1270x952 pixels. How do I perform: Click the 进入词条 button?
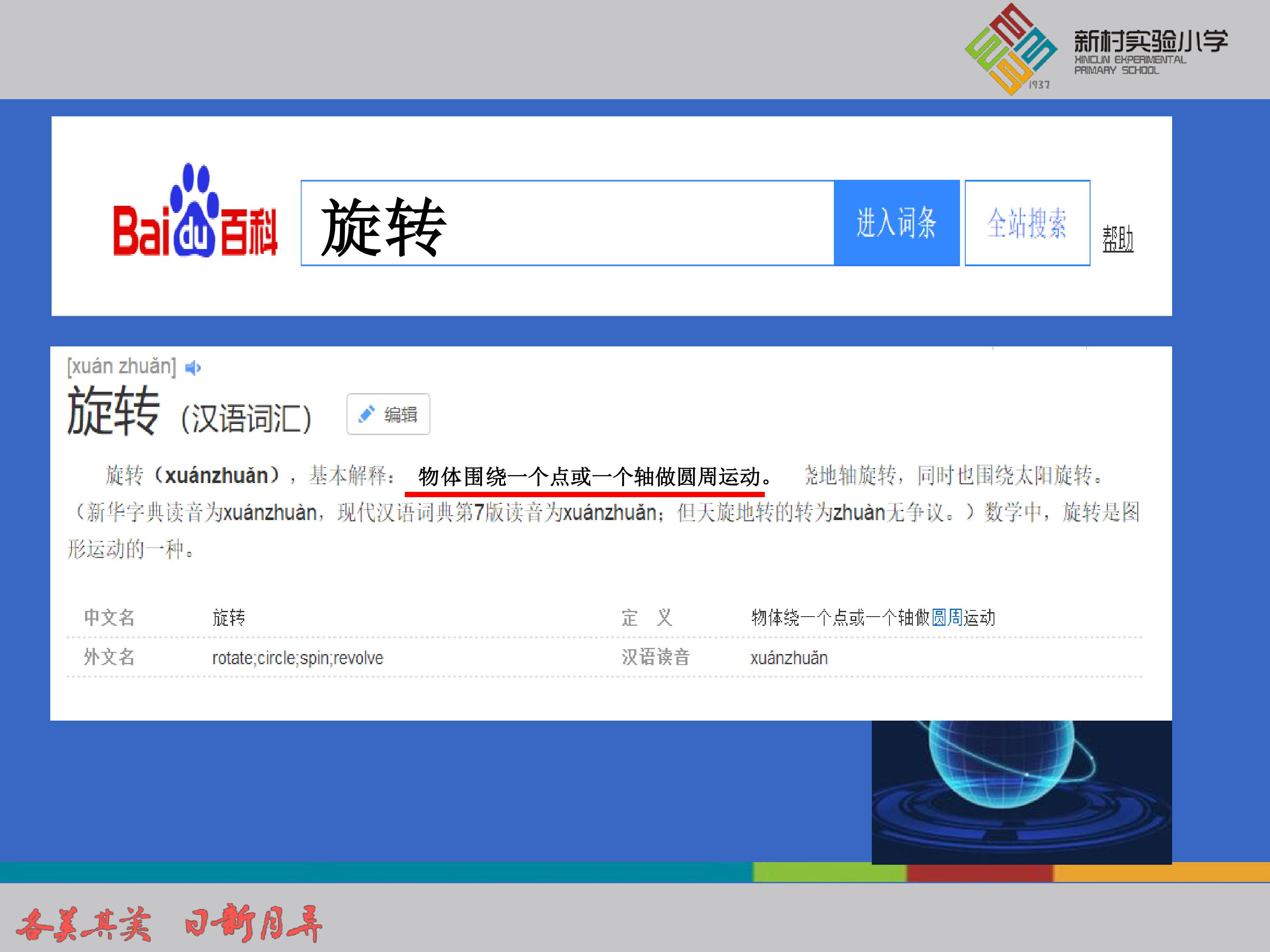(x=896, y=223)
